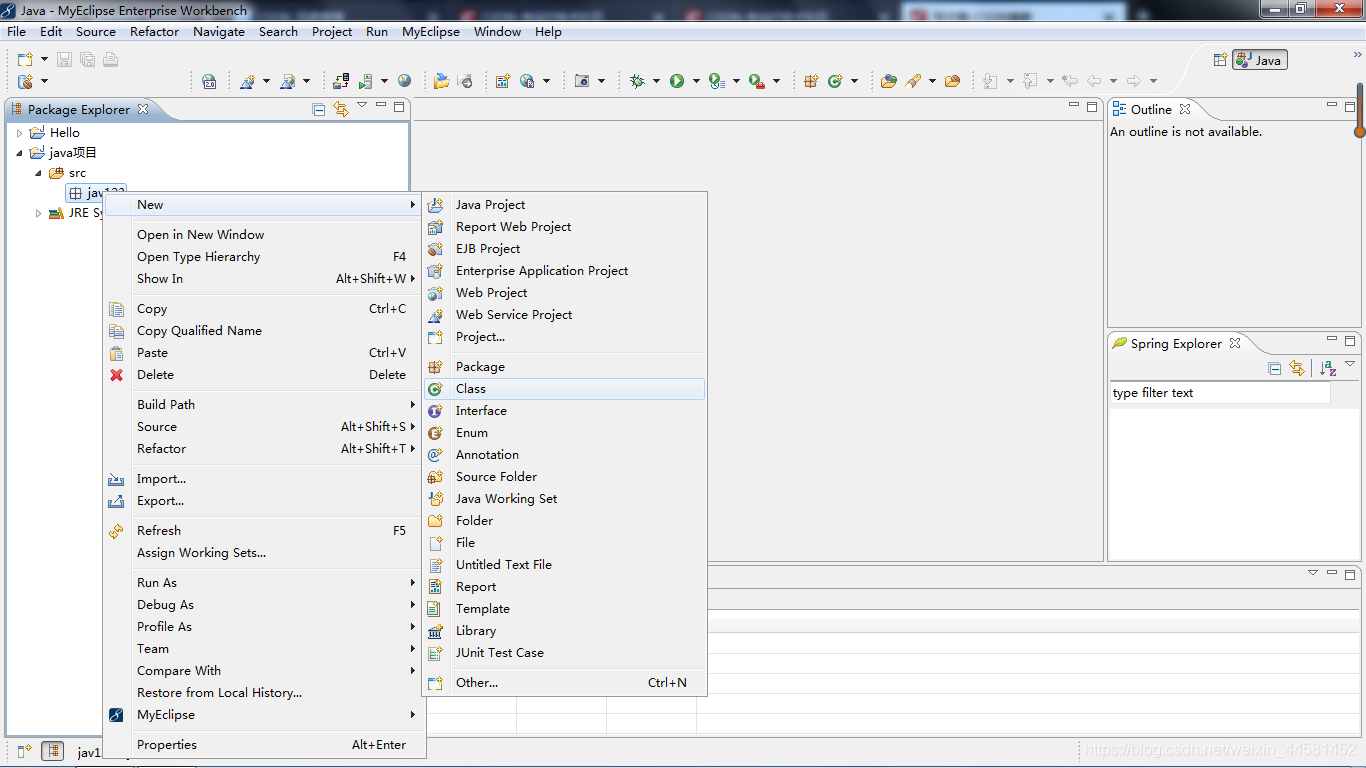Click the show view icon in status bar

(x=22, y=751)
